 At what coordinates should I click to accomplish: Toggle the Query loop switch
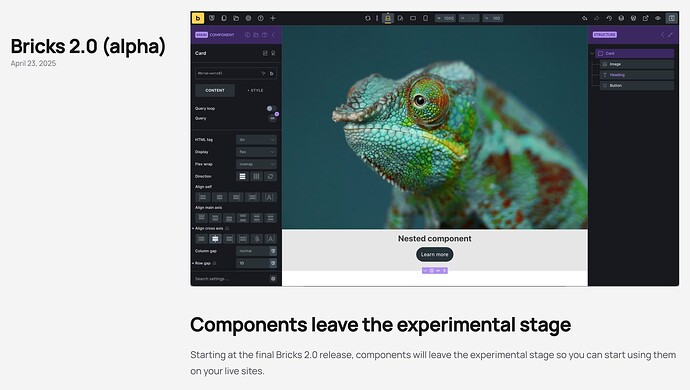tap(272, 108)
